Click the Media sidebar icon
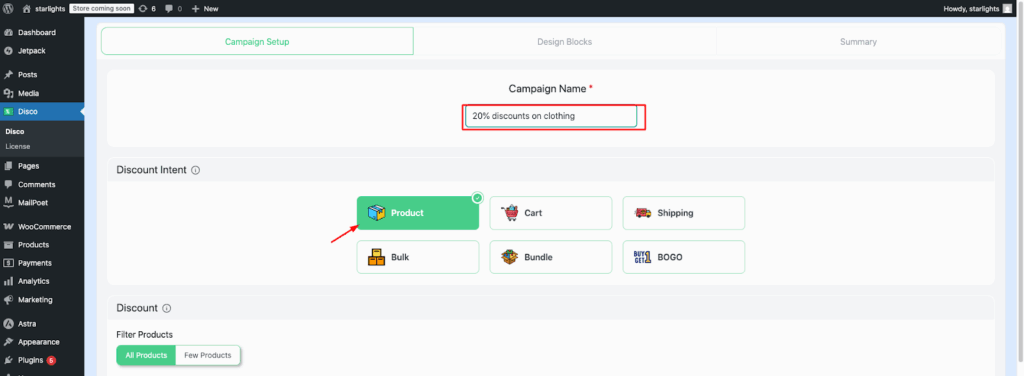This screenshot has width=1024, height=376. tap(8, 93)
